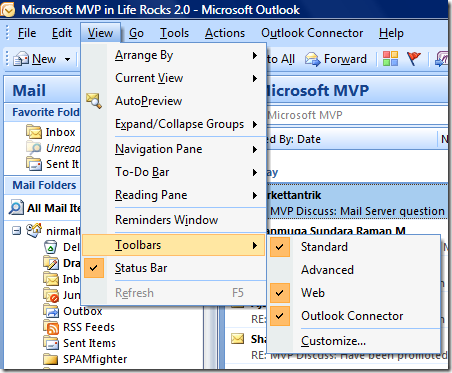Open the Actions menu
Image resolution: width=452 pixels, height=373 pixels.
pos(225,33)
